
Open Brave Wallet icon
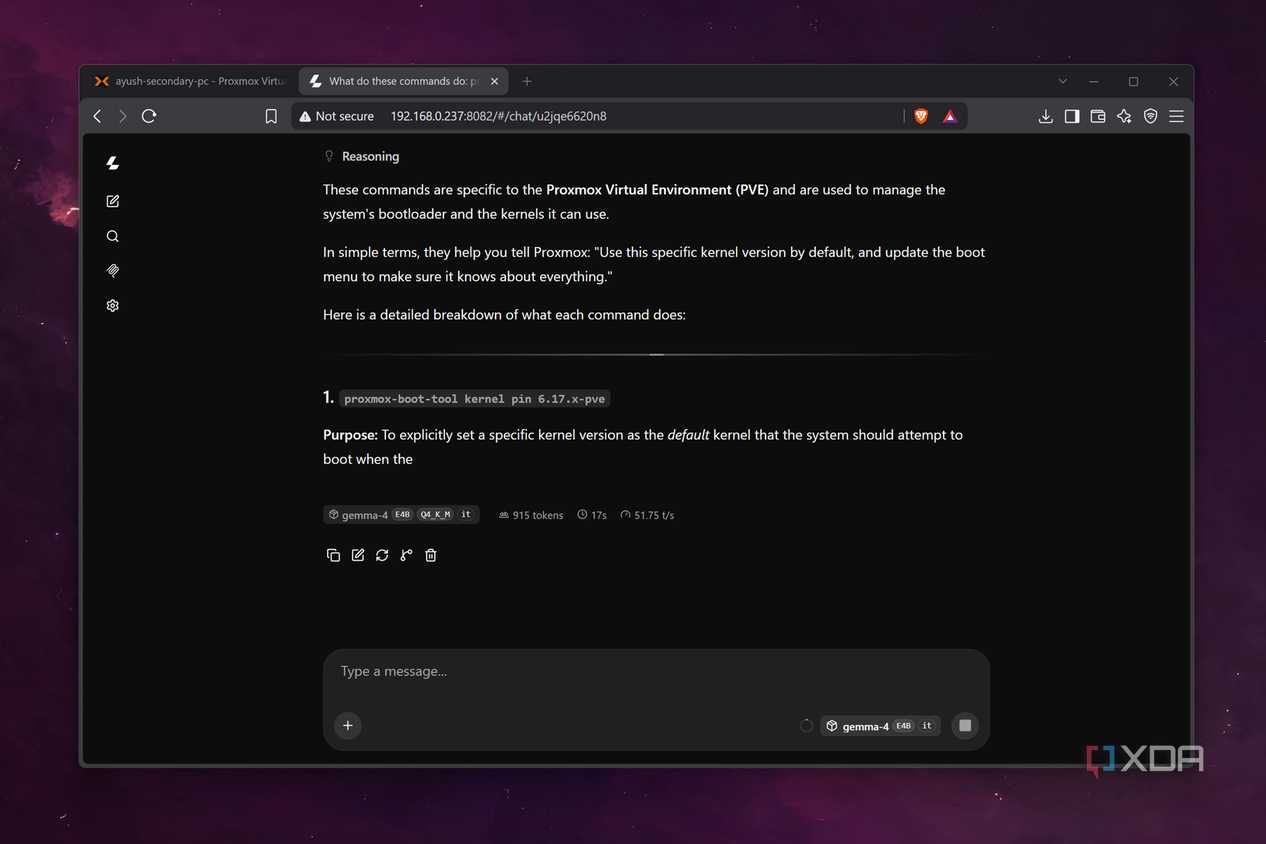click(1098, 116)
